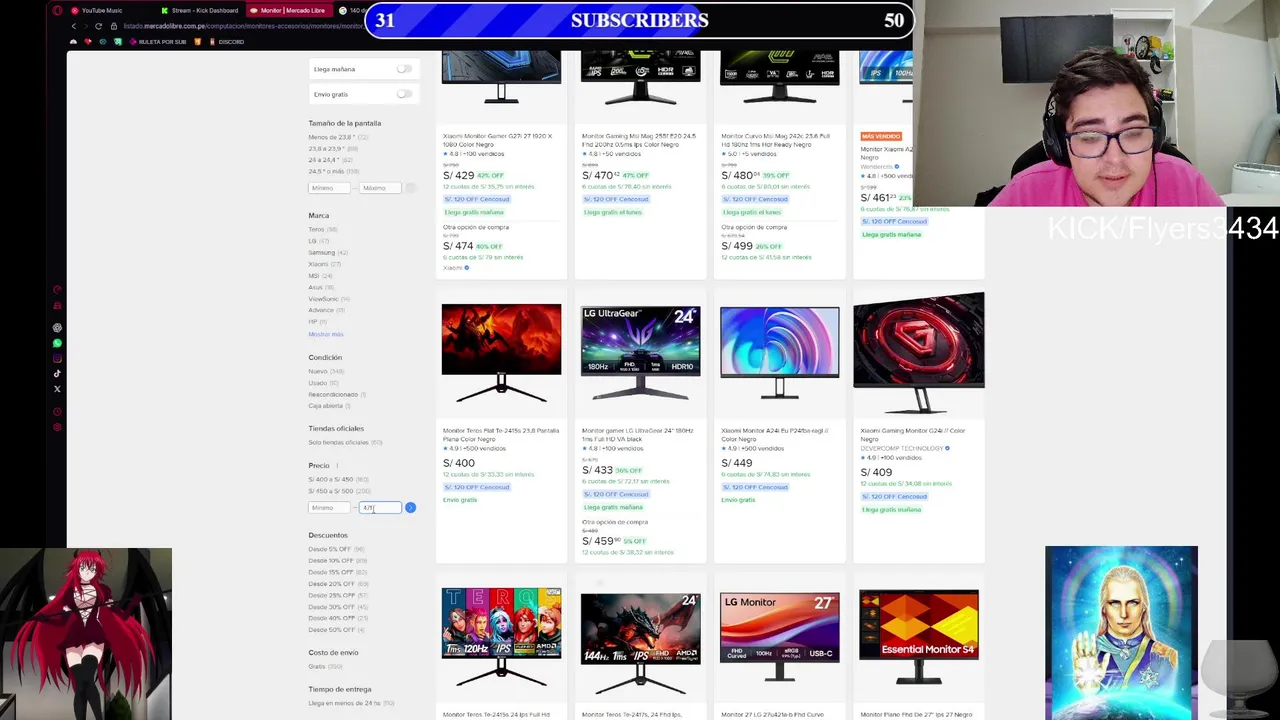Select Llega en menos de 24 hs filter
Image resolution: width=1280 pixels, height=720 pixels.
pos(345,703)
